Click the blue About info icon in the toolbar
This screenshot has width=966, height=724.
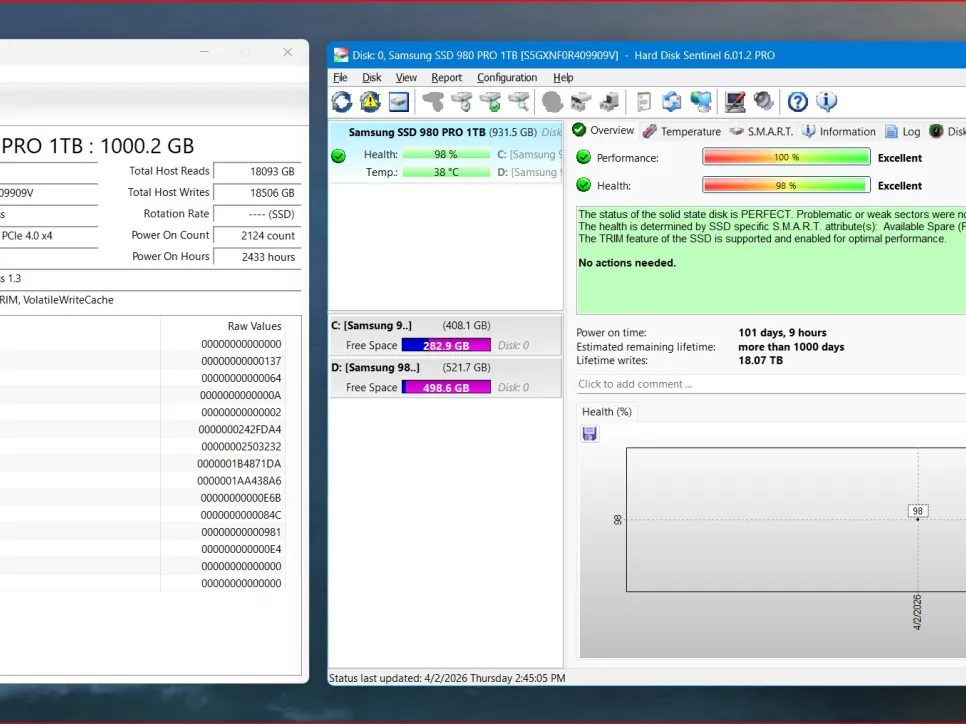[826, 101]
